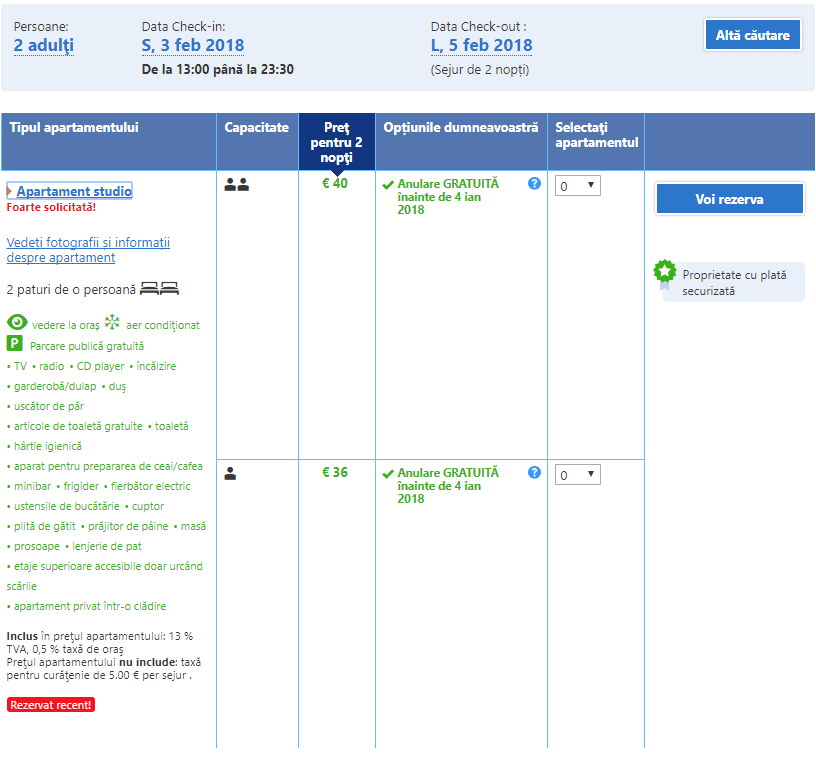This screenshot has width=816, height=759.
Task: Open help icon for €40 cancellation option
Action: click(x=534, y=184)
